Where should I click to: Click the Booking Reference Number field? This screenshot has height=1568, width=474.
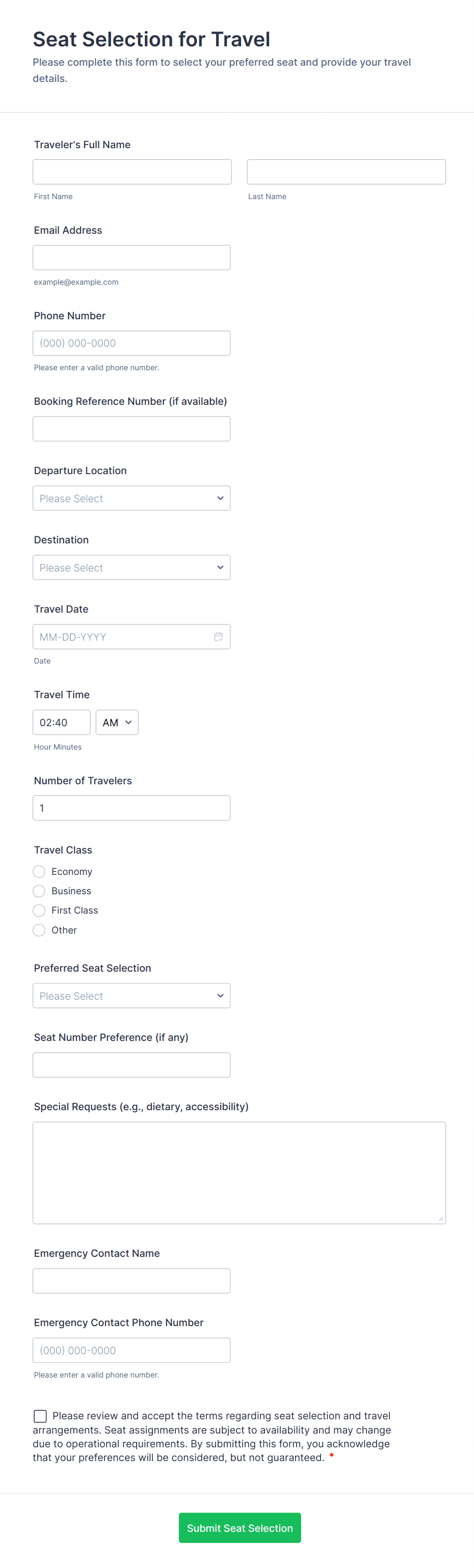pyautogui.click(x=131, y=428)
